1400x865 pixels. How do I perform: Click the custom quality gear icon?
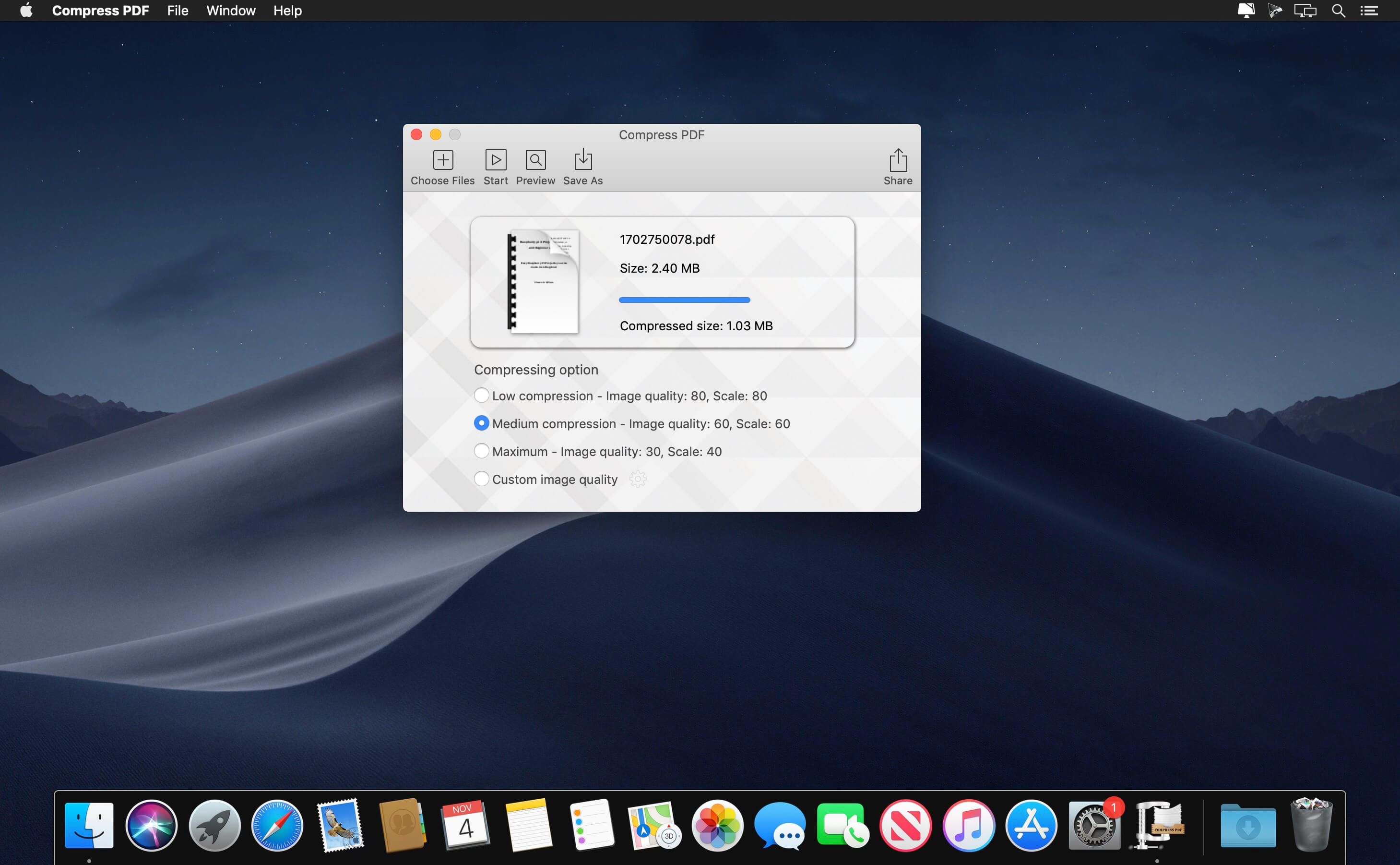point(638,479)
